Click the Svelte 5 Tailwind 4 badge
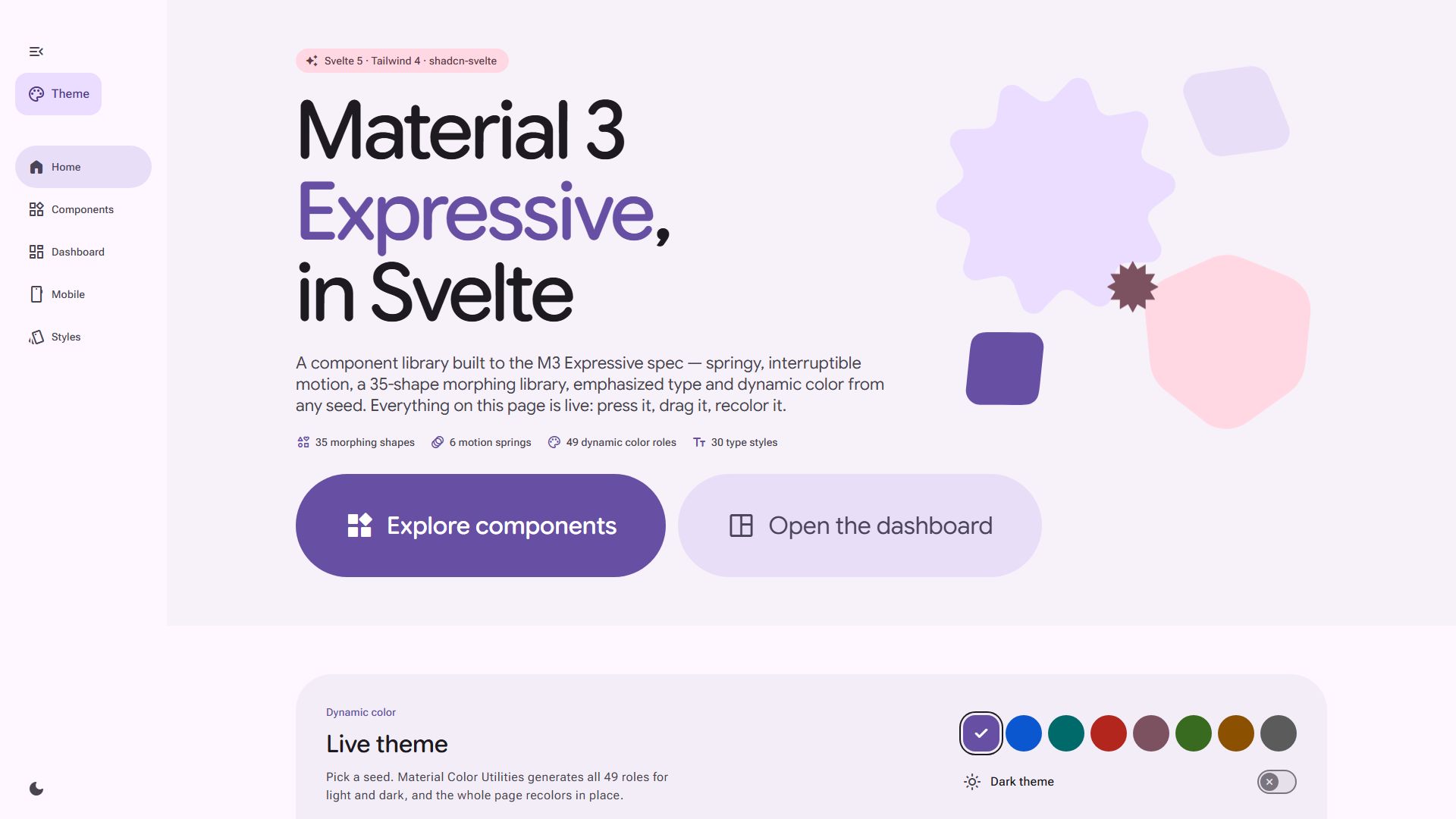This screenshot has width=1456, height=819. [402, 61]
